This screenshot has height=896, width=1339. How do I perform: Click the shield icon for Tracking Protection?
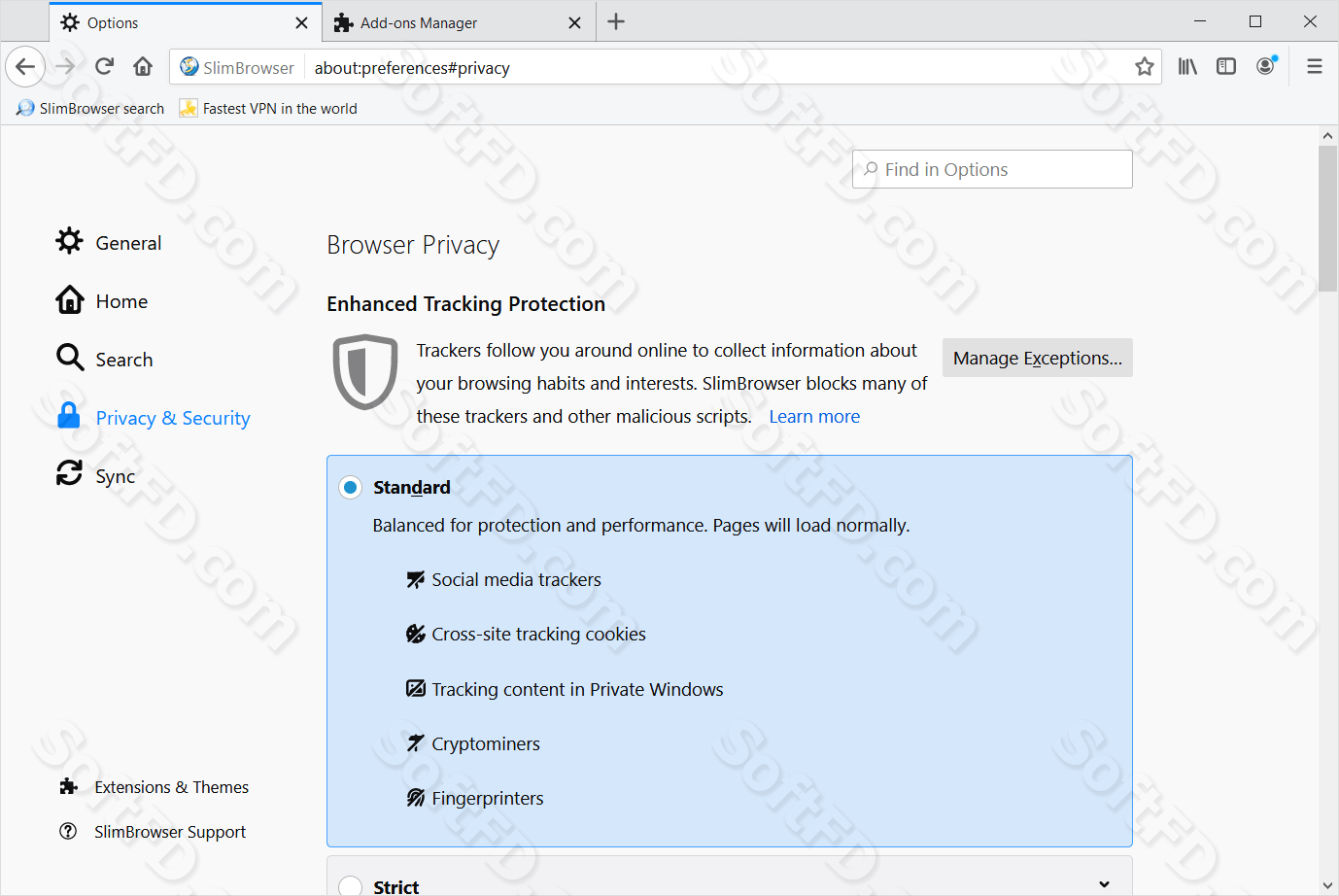click(x=365, y=371)
